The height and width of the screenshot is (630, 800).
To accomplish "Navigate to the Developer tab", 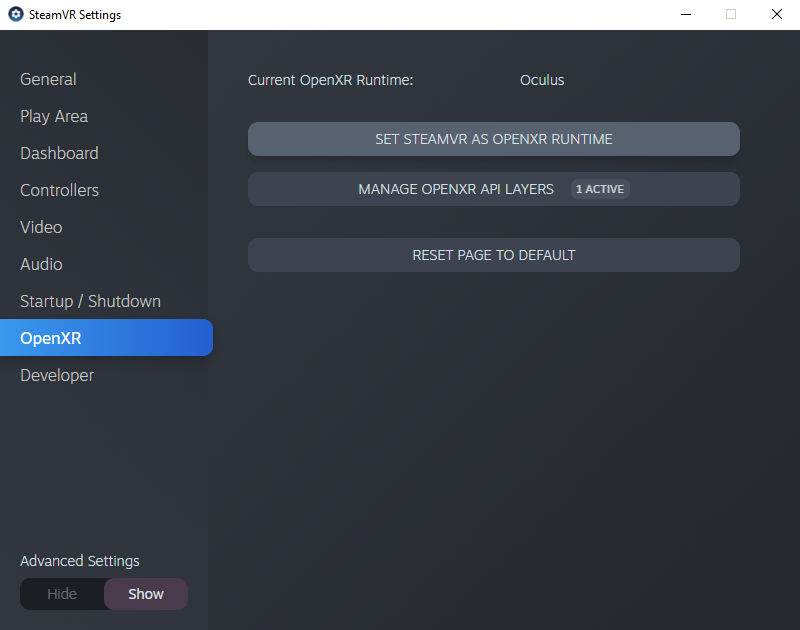I will click(x=57, y=375).
